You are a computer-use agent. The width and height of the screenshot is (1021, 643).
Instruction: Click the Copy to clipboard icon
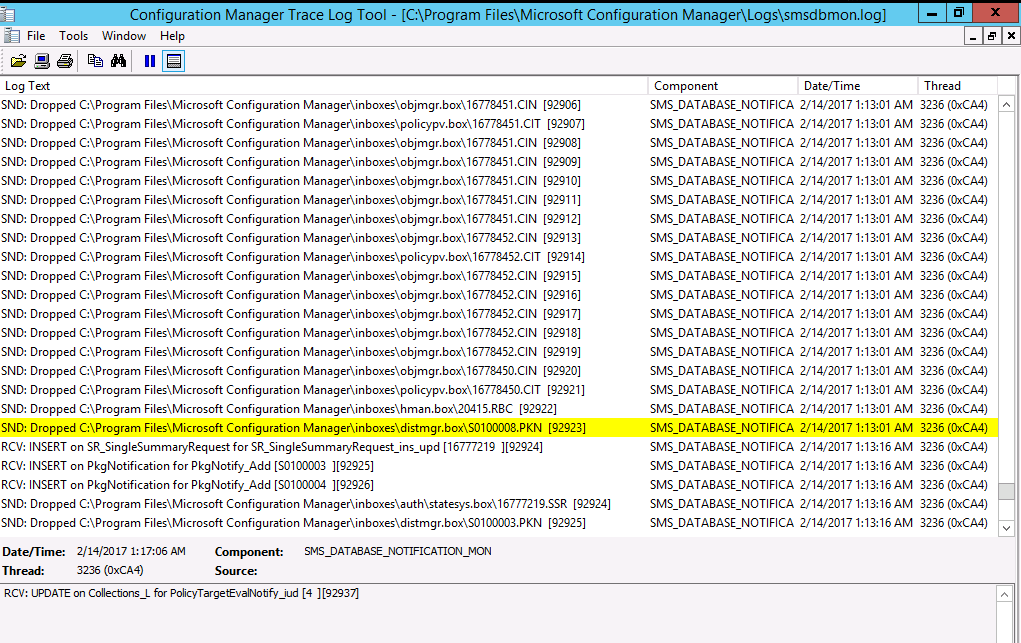[95, 61]
